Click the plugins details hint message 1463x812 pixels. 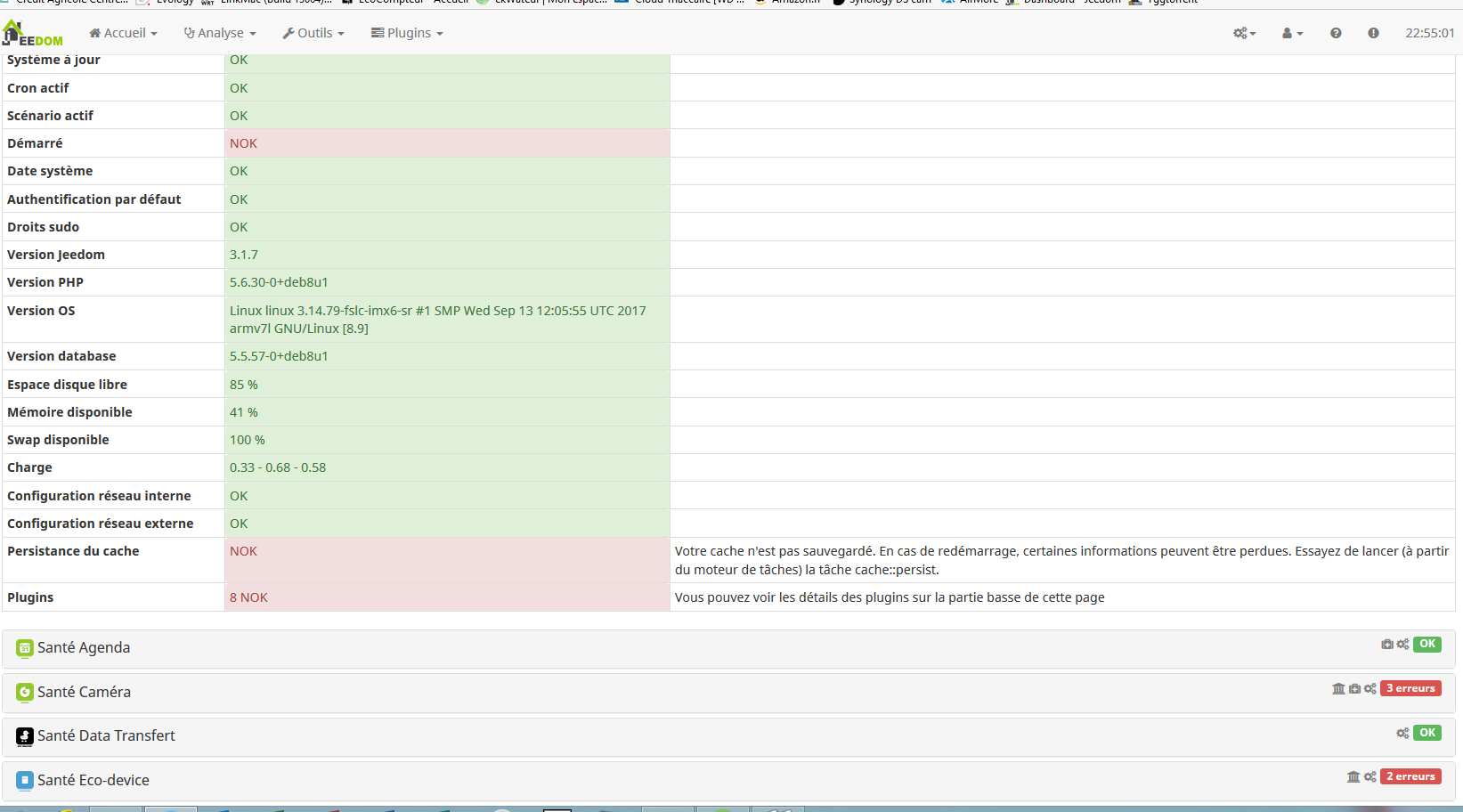point(890,597)
